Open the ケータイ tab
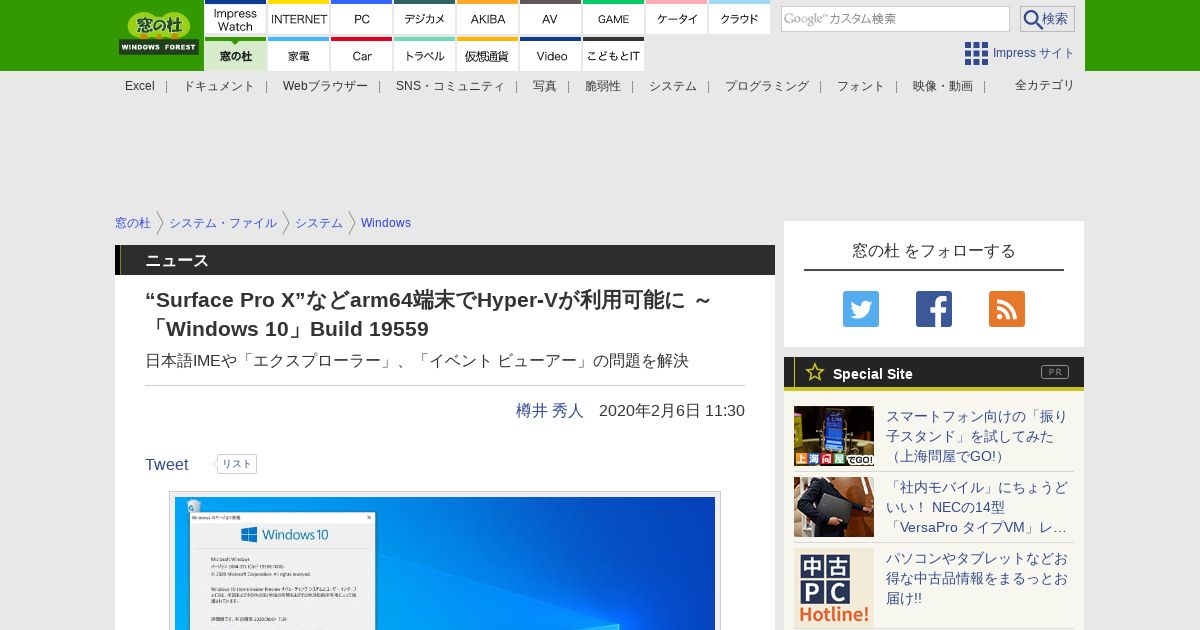This screenshot has width=1200, height=630. pos(677,18)
